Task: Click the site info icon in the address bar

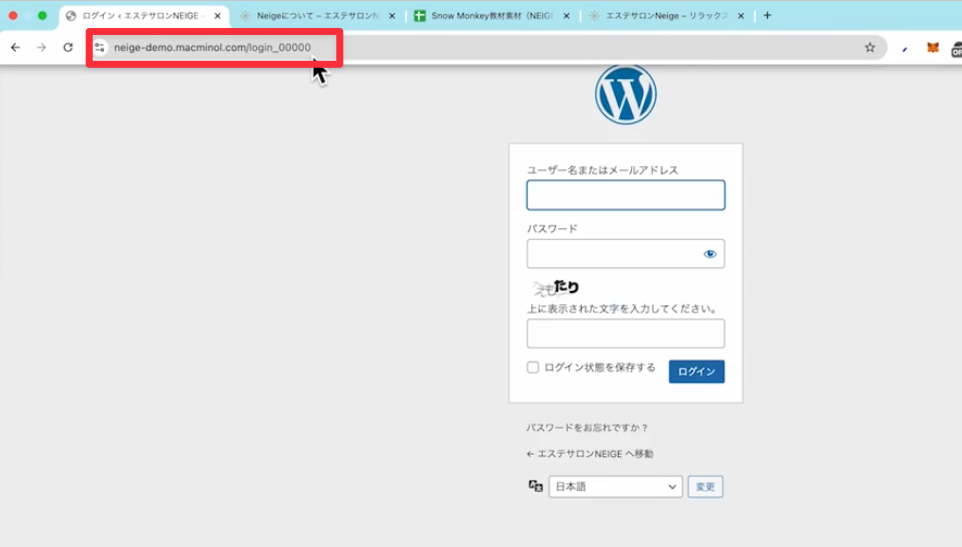Action: (x=100, y=47)
